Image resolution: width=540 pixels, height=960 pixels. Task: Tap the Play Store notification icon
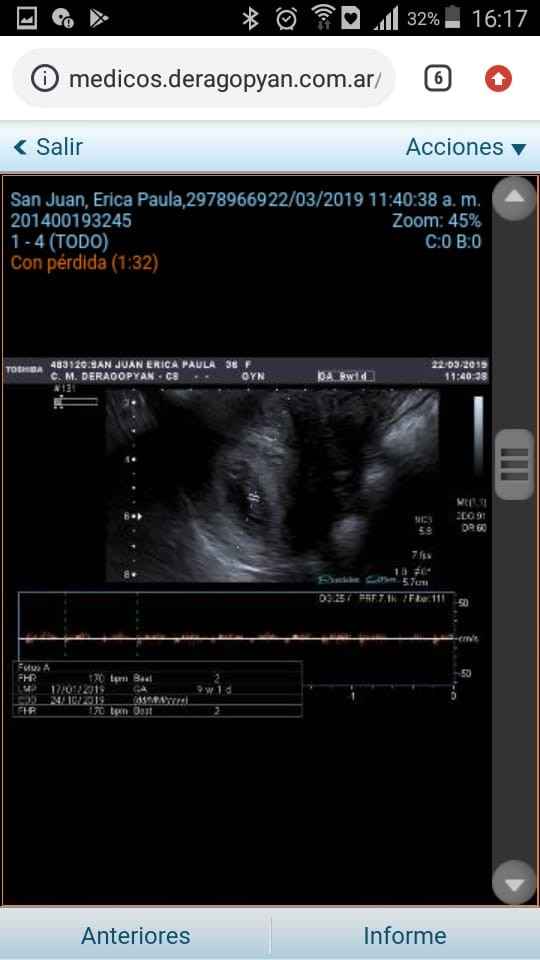[99, 18]
